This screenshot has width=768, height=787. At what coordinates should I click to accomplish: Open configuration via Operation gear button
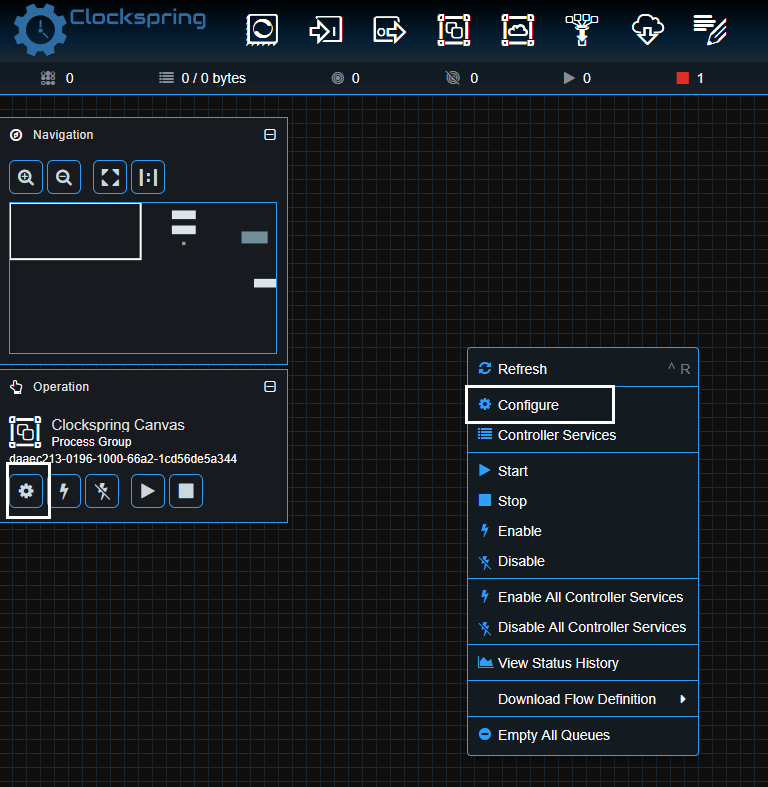coord(26,491)
